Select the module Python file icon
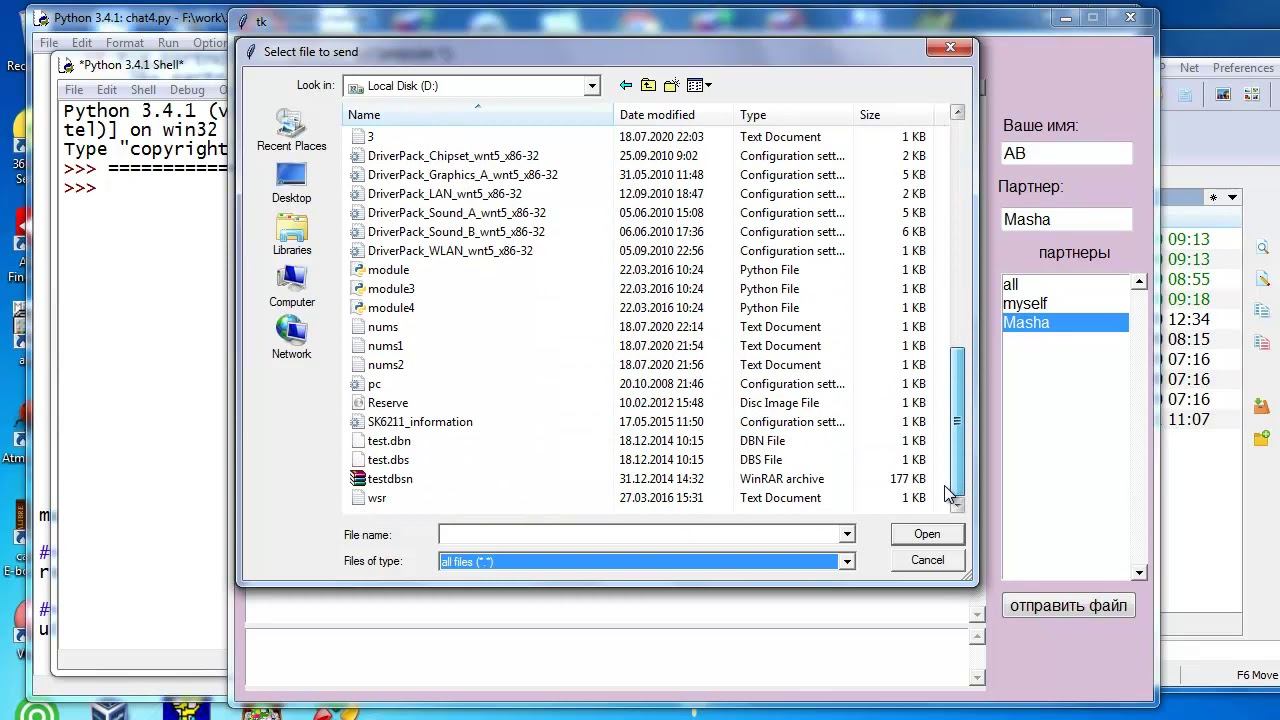 (358, 270)
